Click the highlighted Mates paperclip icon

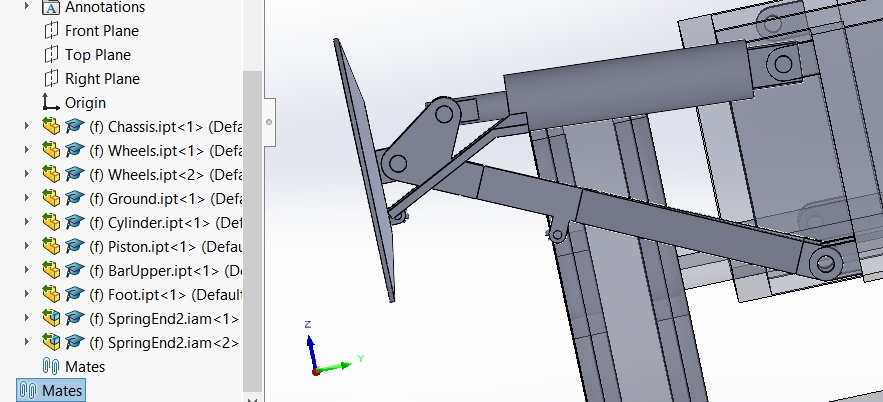point(28,390)
